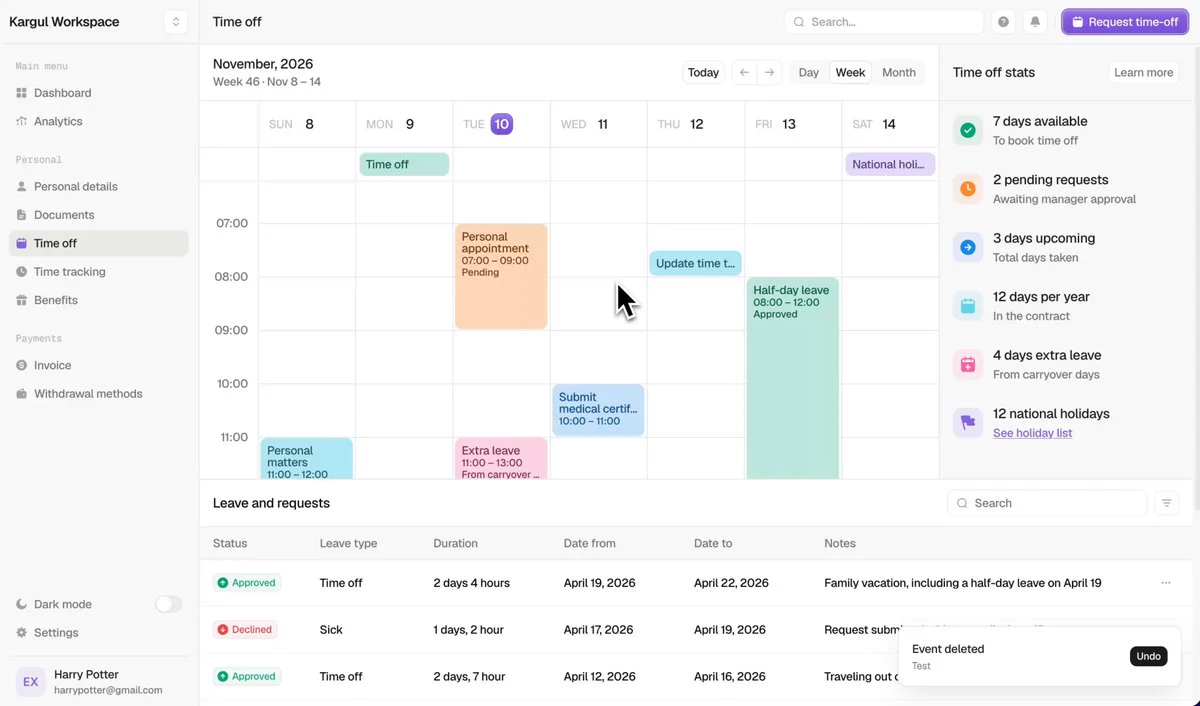Screen dimensions: 1200x706
Task: Open Time off in the sidebar menu
Action: click(x=98, y=243)
